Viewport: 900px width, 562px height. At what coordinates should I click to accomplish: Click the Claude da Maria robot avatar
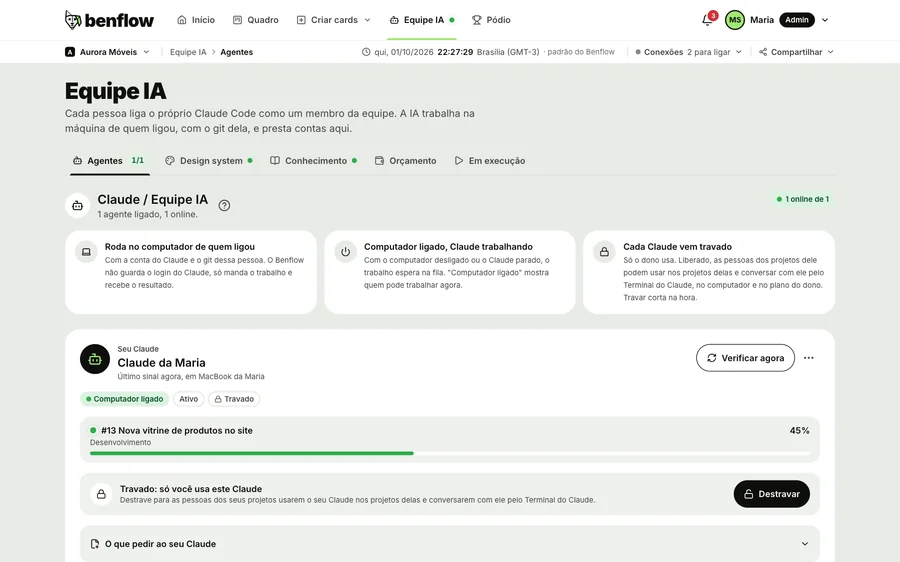click(95, 359)
